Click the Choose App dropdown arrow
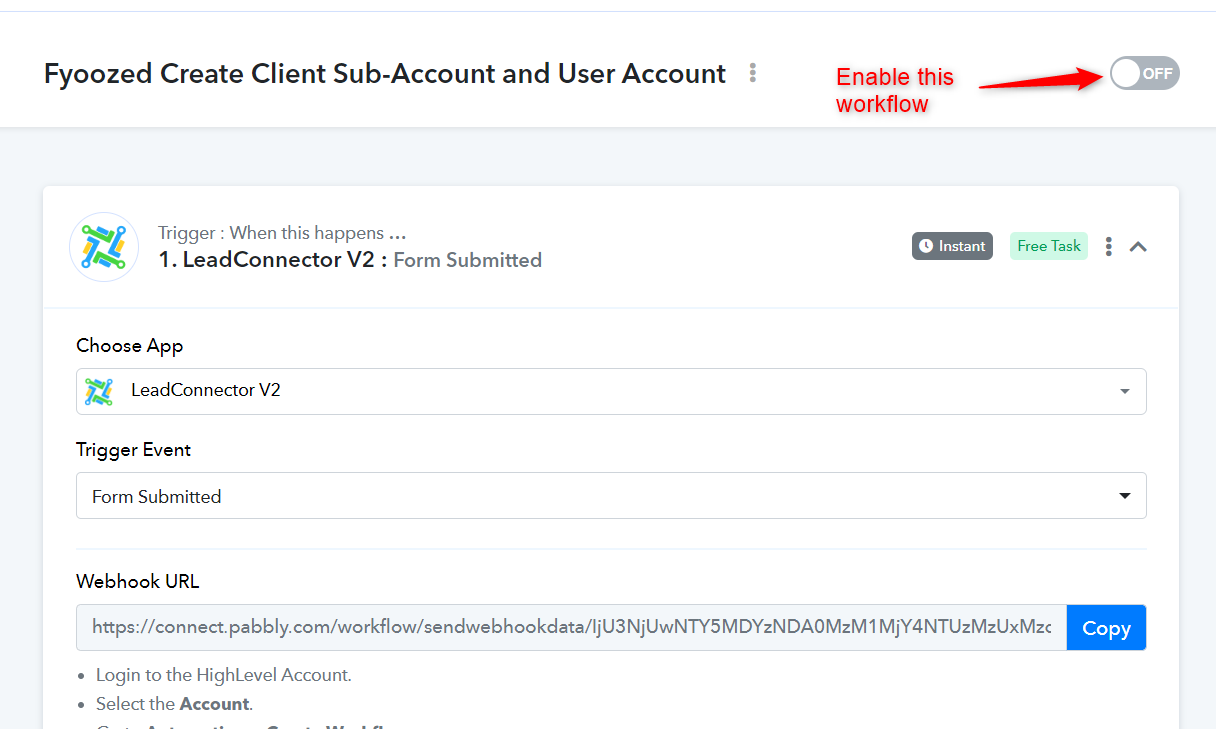 click(x=1125, y=391)
